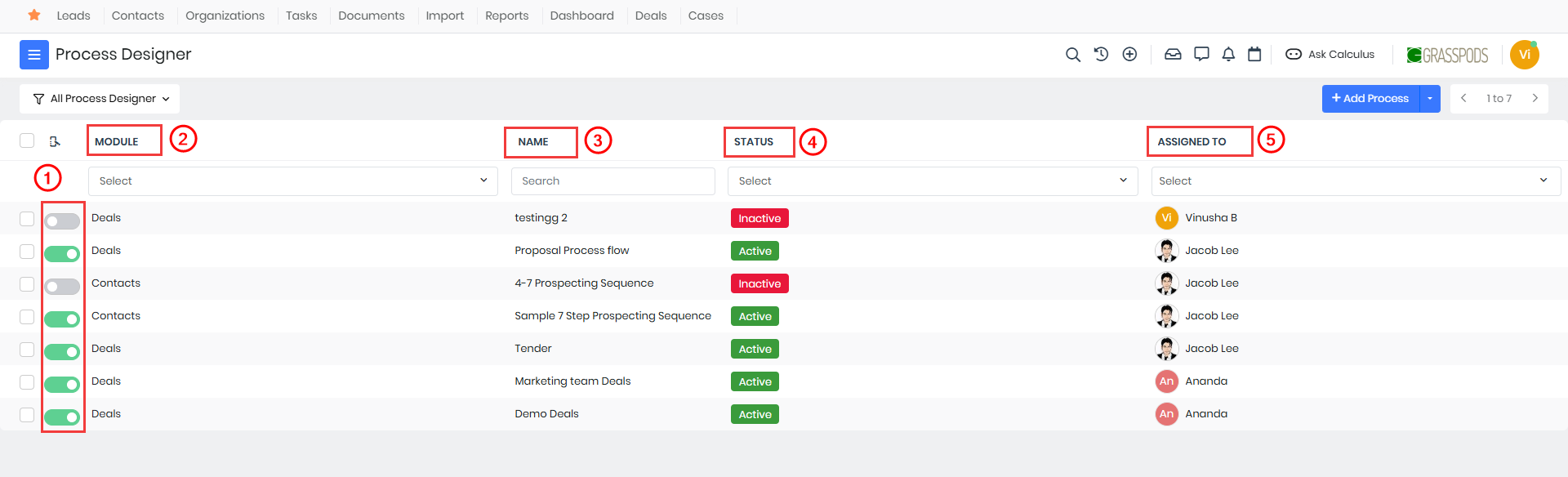Open the Module filter dropdown

coord(292,181)
